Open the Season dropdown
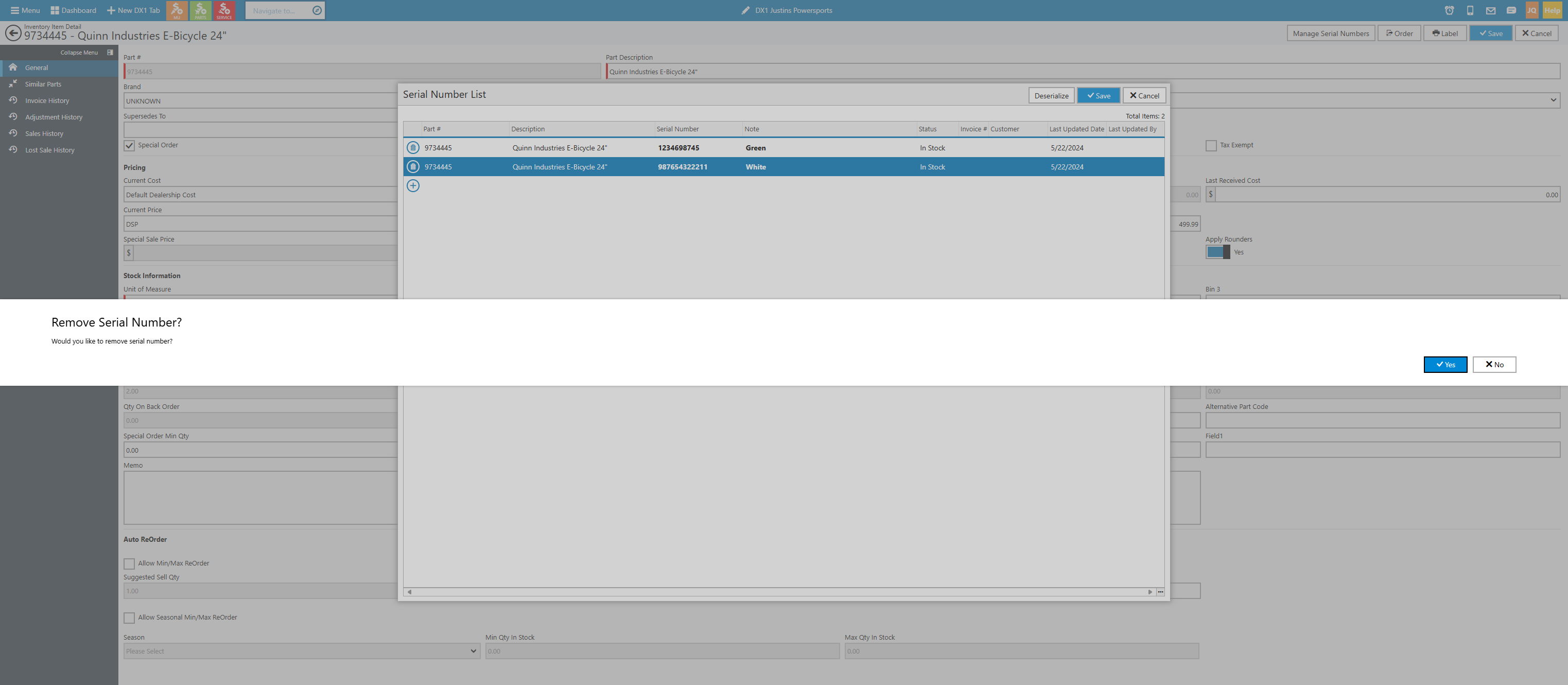The image size is (1568, 685). (x=302, y=651)
